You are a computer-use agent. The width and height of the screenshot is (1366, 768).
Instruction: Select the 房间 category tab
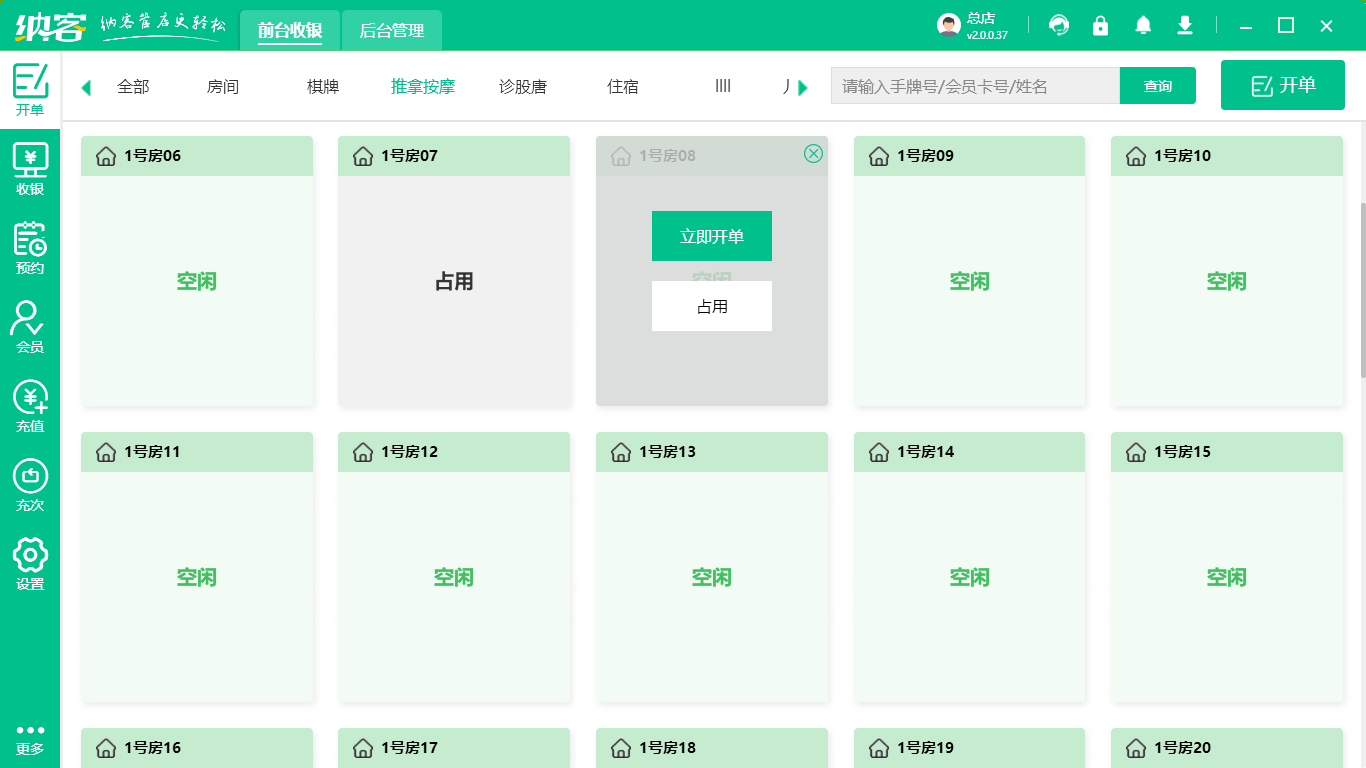coord(223,87)
